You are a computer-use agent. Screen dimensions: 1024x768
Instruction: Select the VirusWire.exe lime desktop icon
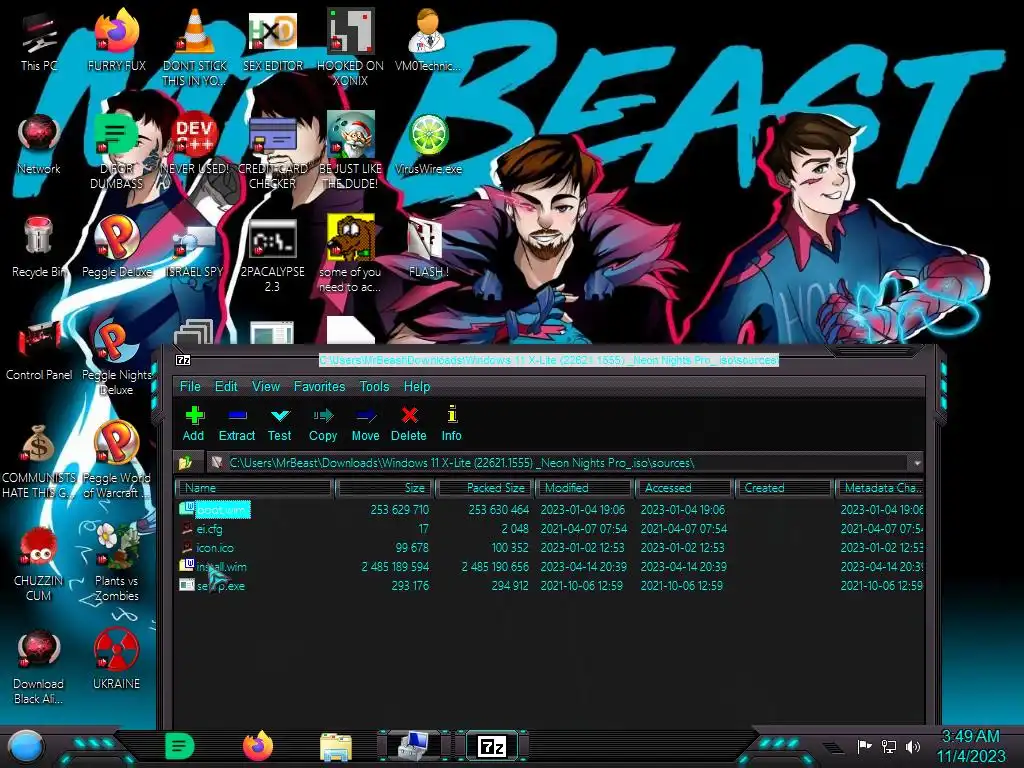coord(428,145)
